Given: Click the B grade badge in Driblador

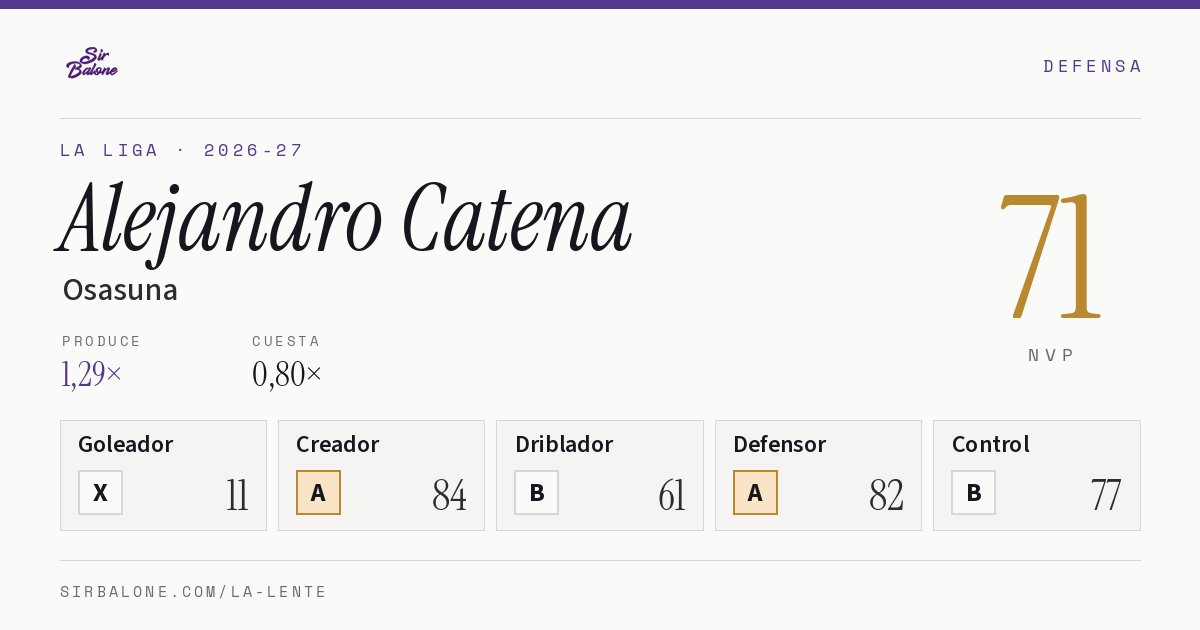Looking at the screenshot, I should 537,492.
